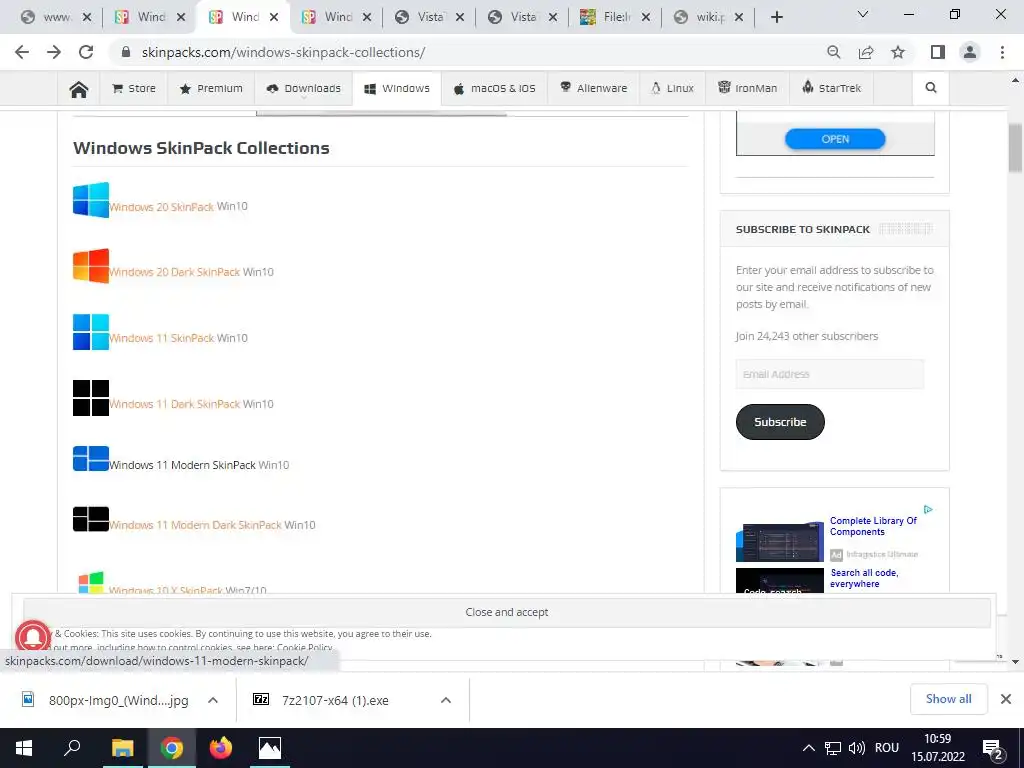Open Chrome three-dot menu
The width and height of the screenshot is (1024, 768).
(1002, 52)
